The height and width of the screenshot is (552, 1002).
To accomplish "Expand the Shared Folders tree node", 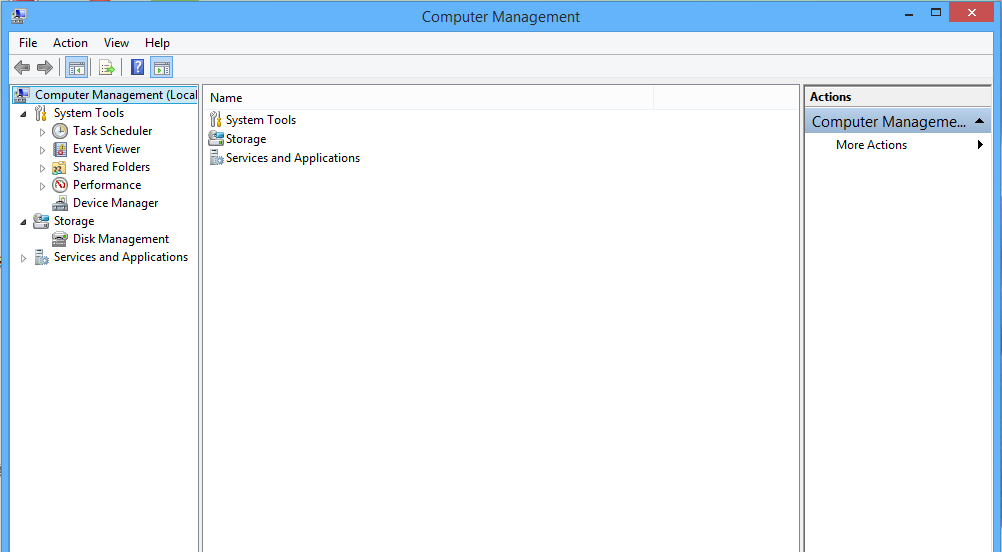I will [42, 167].
